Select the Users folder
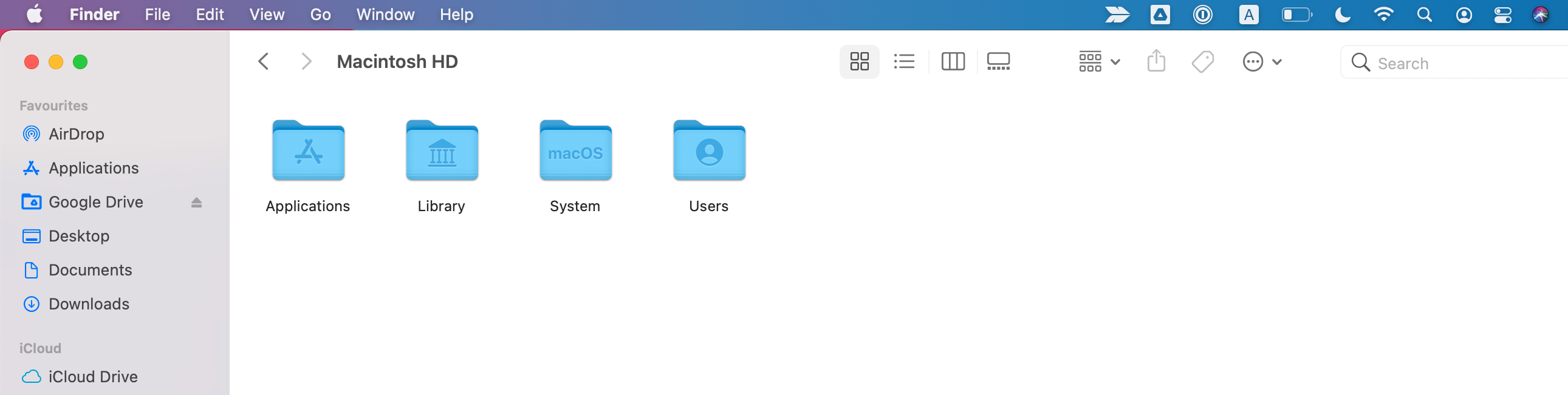This screenshot has width=1568, height=395. [x=708, y=151]
